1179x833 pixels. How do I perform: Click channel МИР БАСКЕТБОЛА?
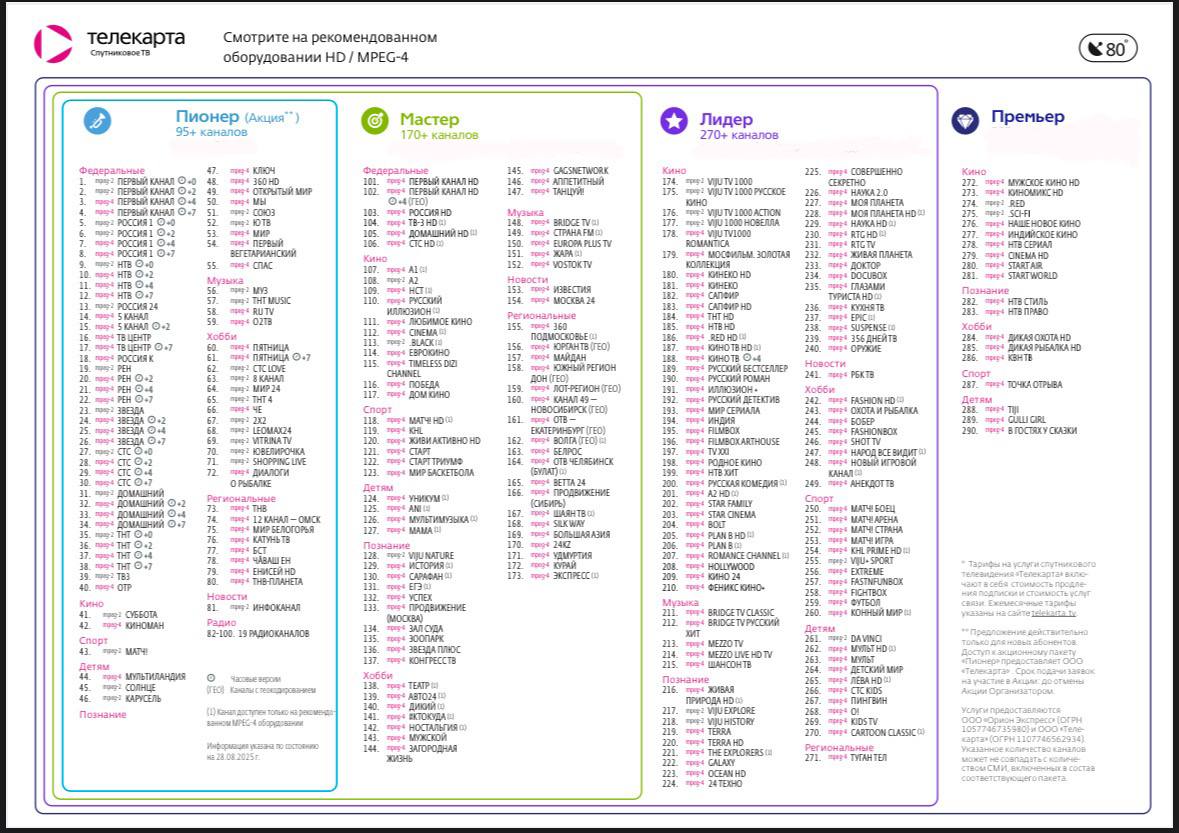(x=441, y=473)
